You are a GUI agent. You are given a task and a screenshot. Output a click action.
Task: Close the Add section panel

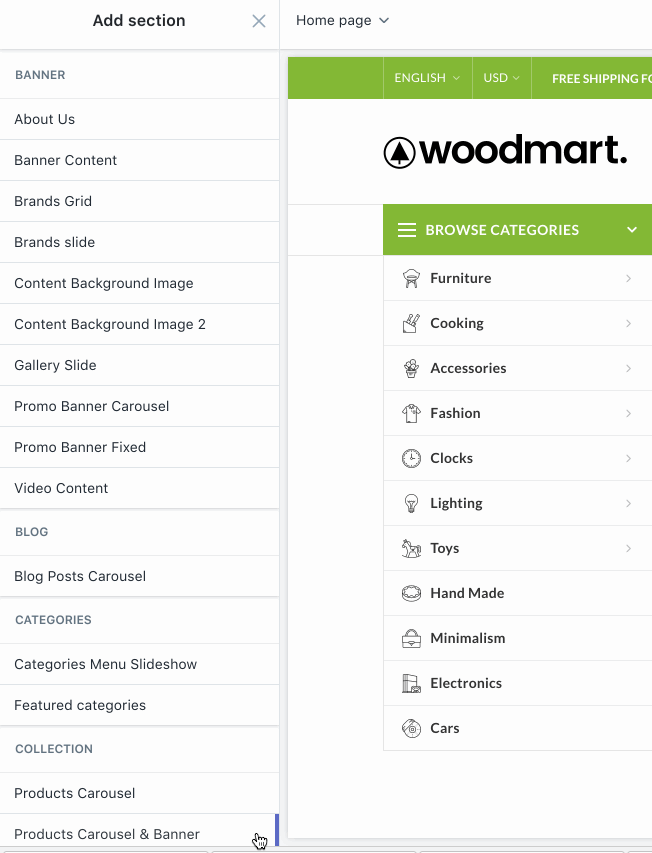pos(259,21)
